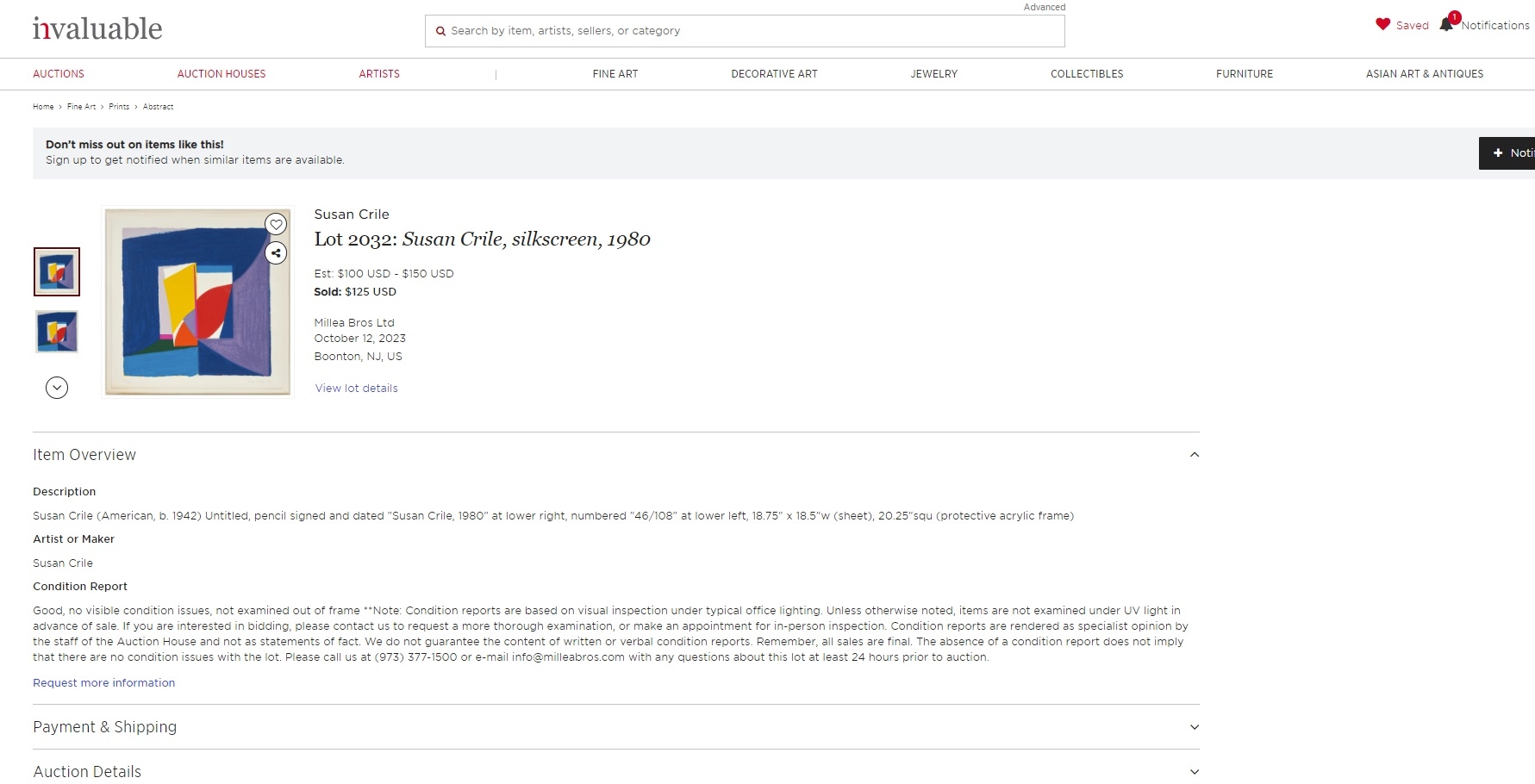Click the Description heading
Image resolution: width=1535 pixels, height=784 pixels.
[65, 492]
